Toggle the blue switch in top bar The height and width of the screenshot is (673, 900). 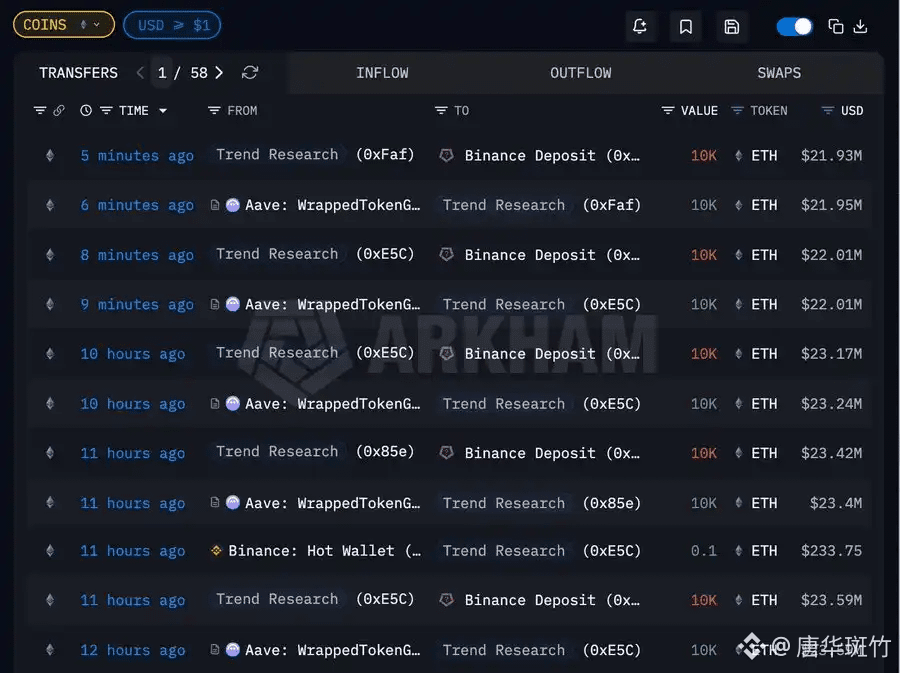click(795, 27)
